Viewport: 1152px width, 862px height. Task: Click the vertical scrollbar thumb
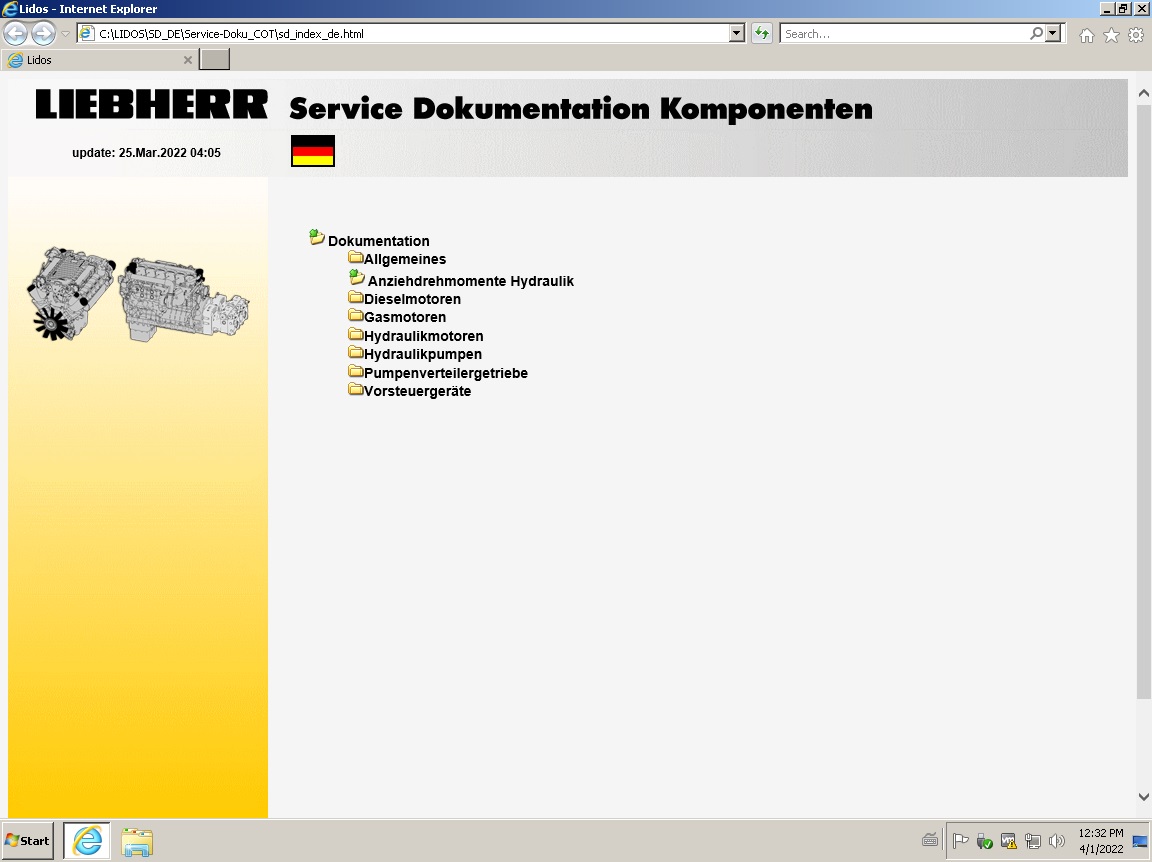(x=1143, y=401)
